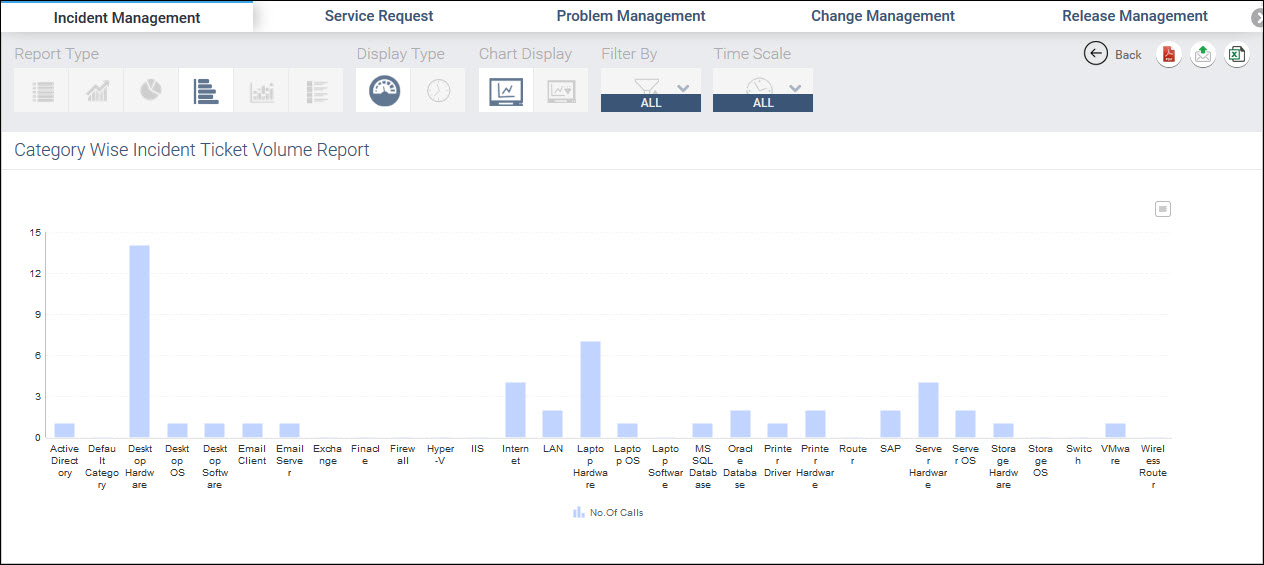
Task: Click the Oracle Database bar in chart
Action: (x=740, y=423)
